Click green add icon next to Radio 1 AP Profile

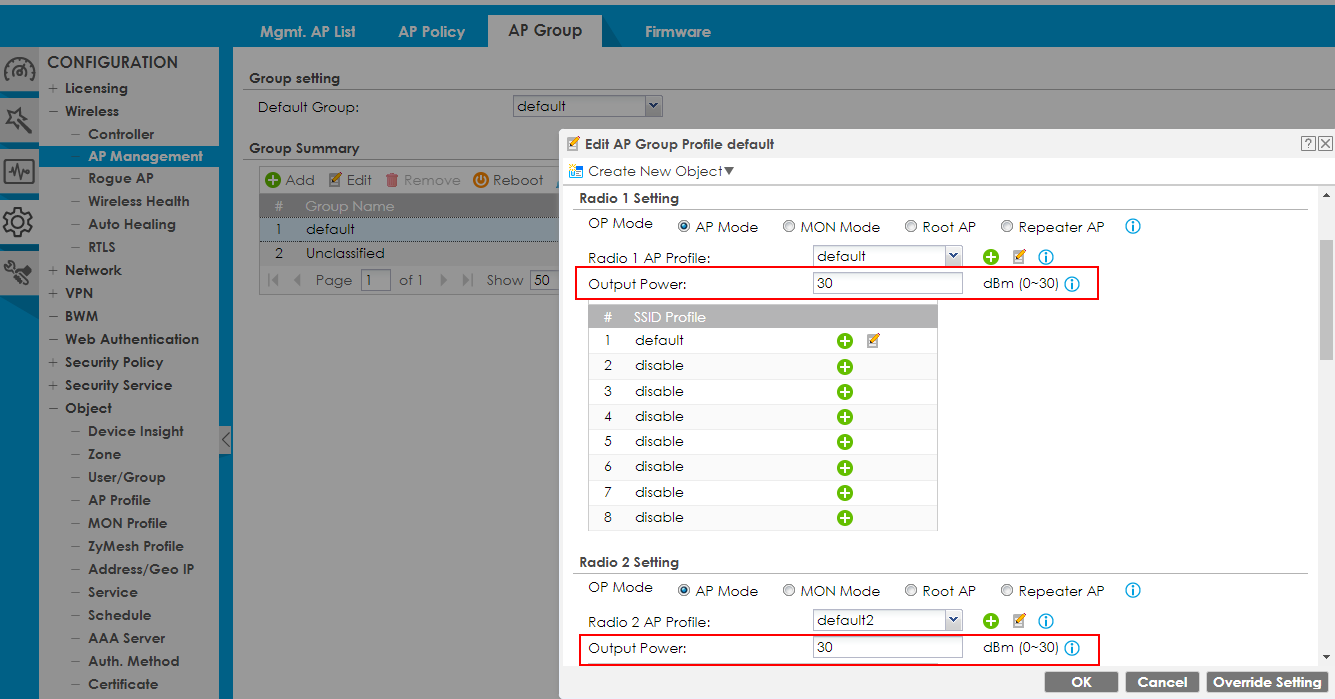(x=991, y=257)
